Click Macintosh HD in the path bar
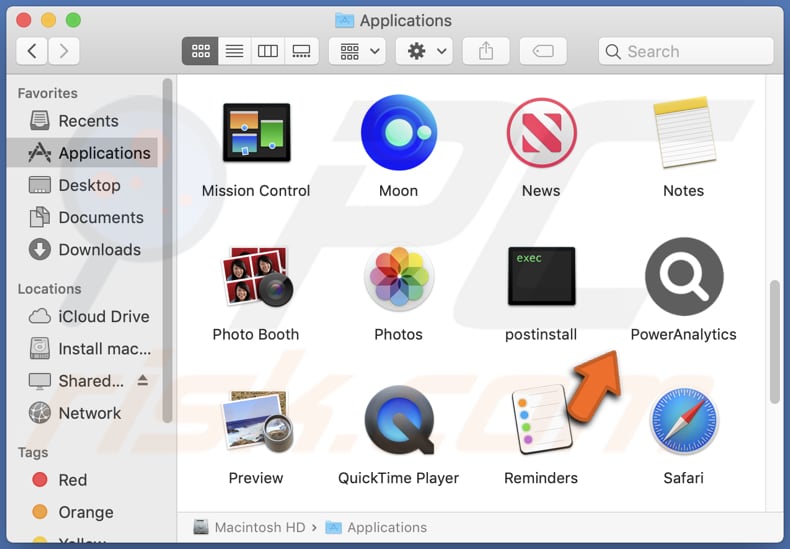This screenshot has height=549, width=790. 249,527
